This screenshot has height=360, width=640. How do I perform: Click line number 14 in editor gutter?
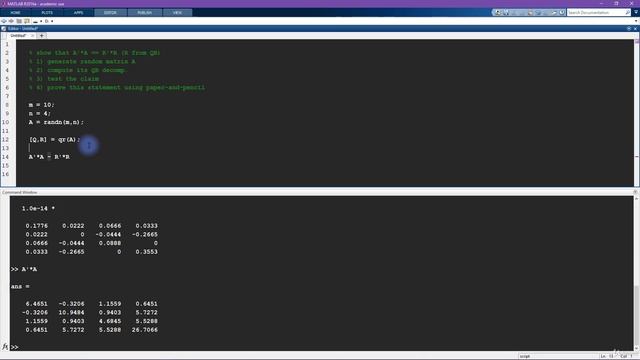pyautogui.click(x=5, y=157)
